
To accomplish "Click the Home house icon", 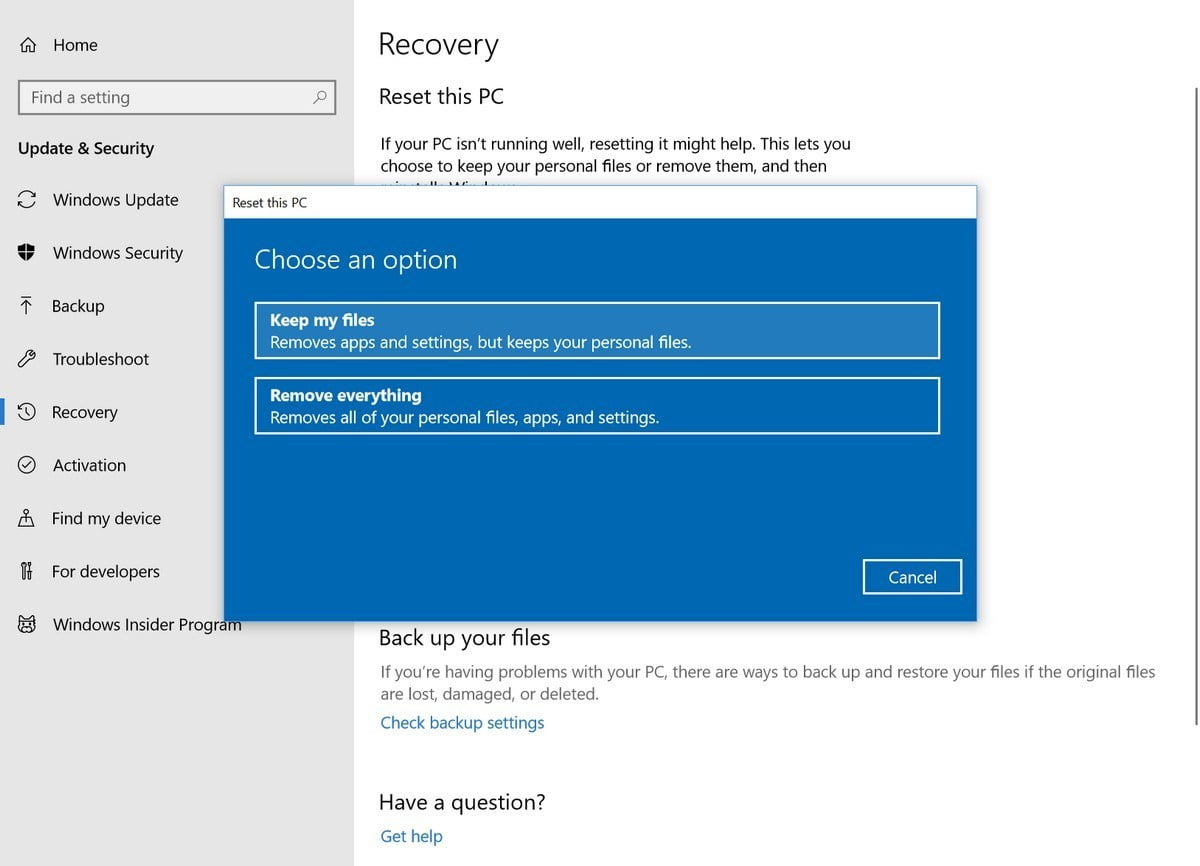I will click(28, 45).
